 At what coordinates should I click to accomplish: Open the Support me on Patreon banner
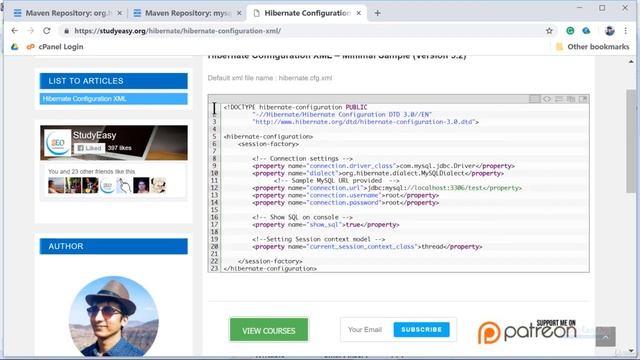(527, 331)
